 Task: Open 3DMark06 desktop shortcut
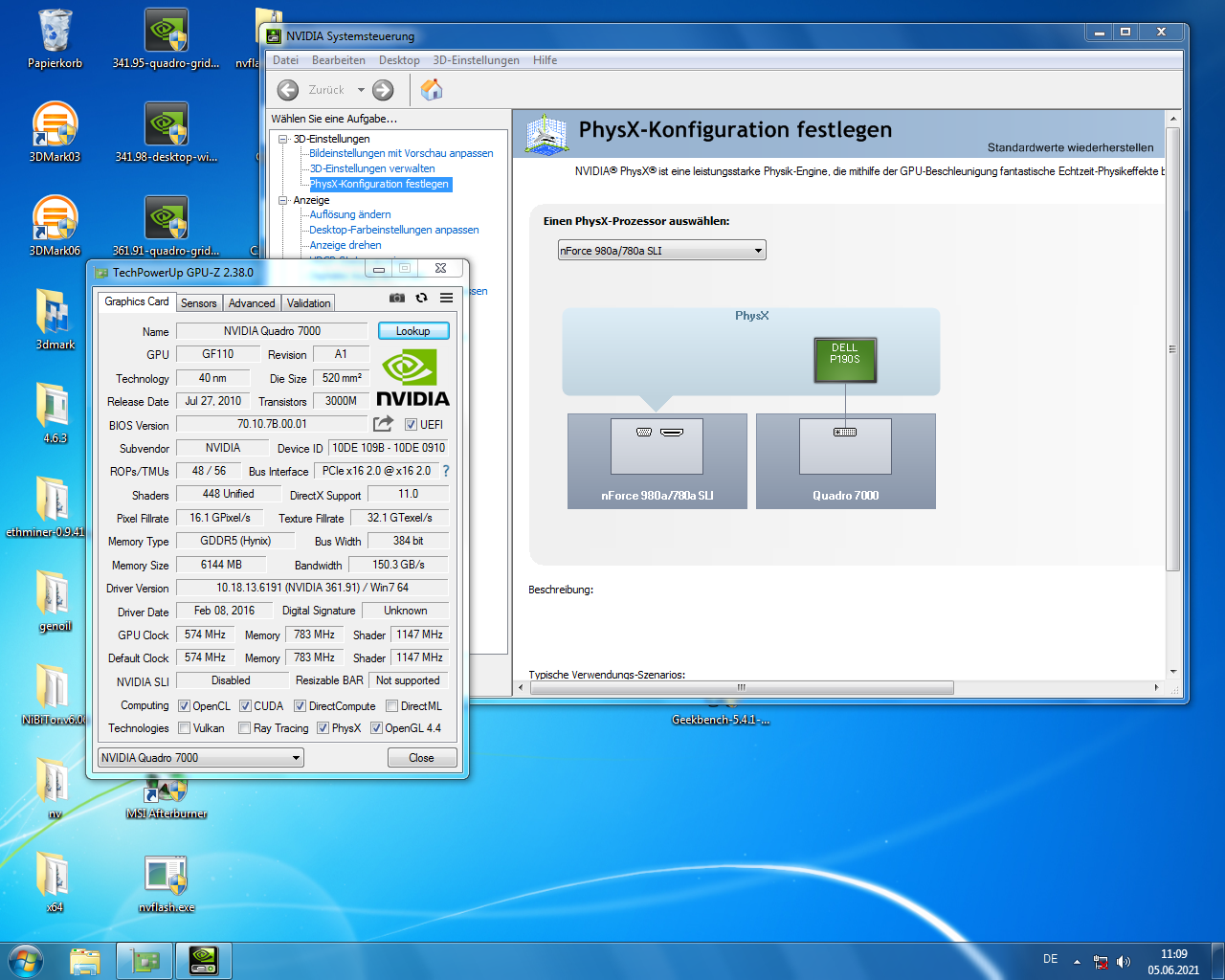(x=55, y=227)
